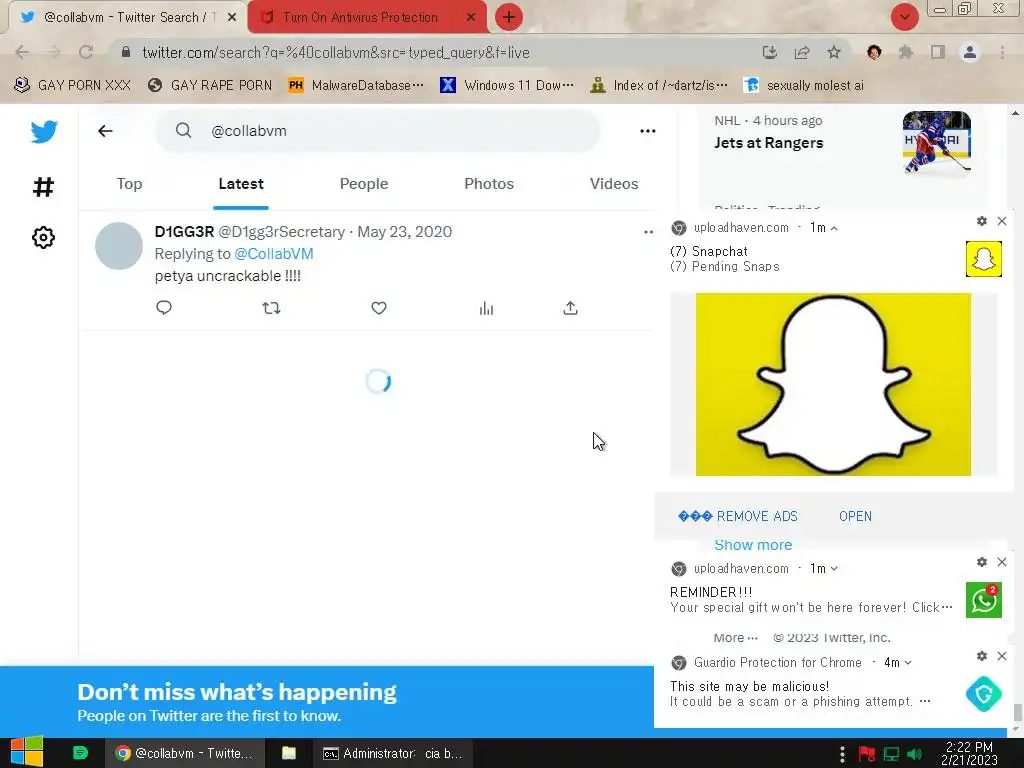Open Snapchat notification settings gear
The height and width of the screenshot is (768, 1024).
pos(982,221)
